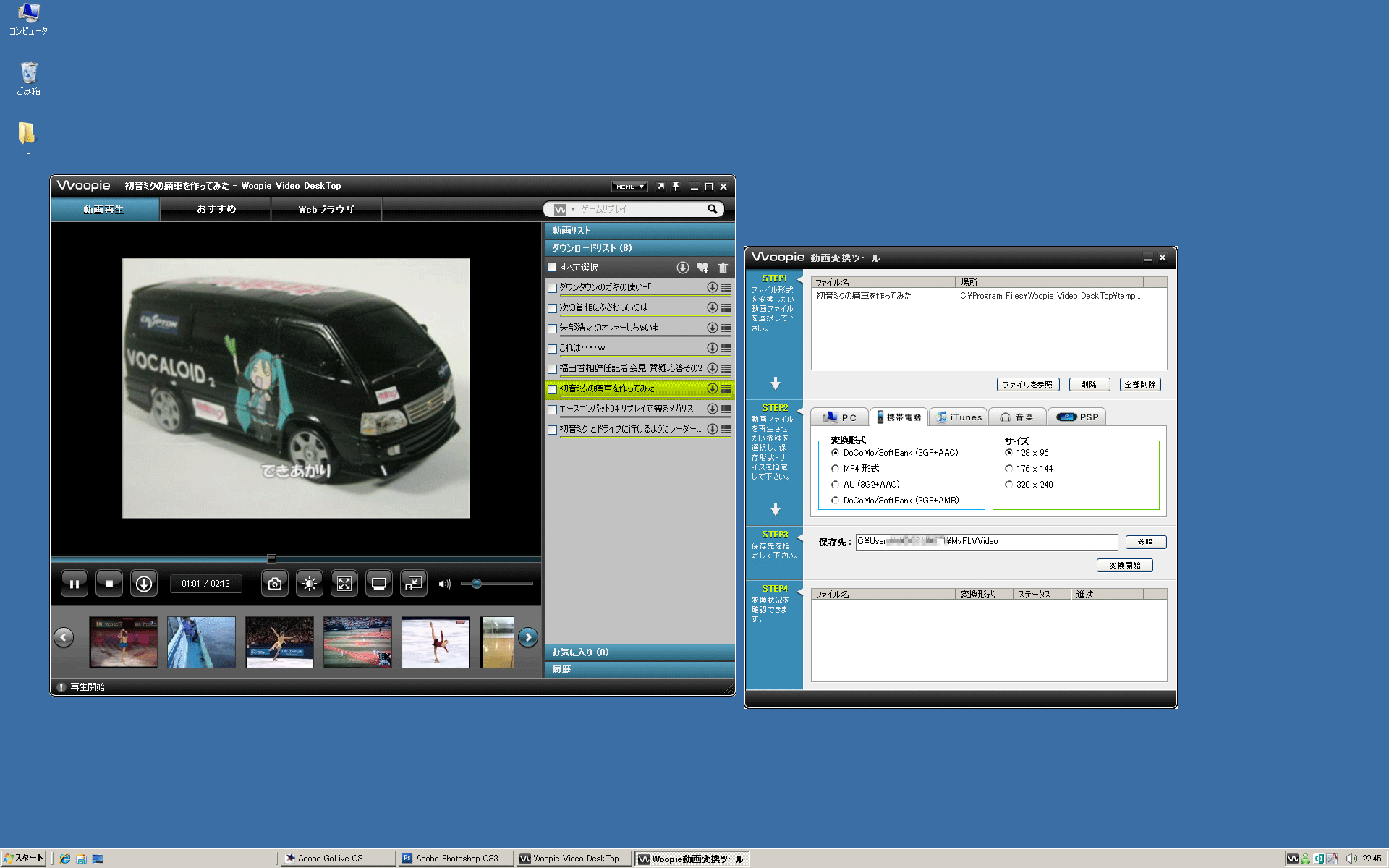This screenshot has height=868, width=1389.
Task: Download icon for 初音ミクの痛車を作ってみた row
Action: click(712, 388)
